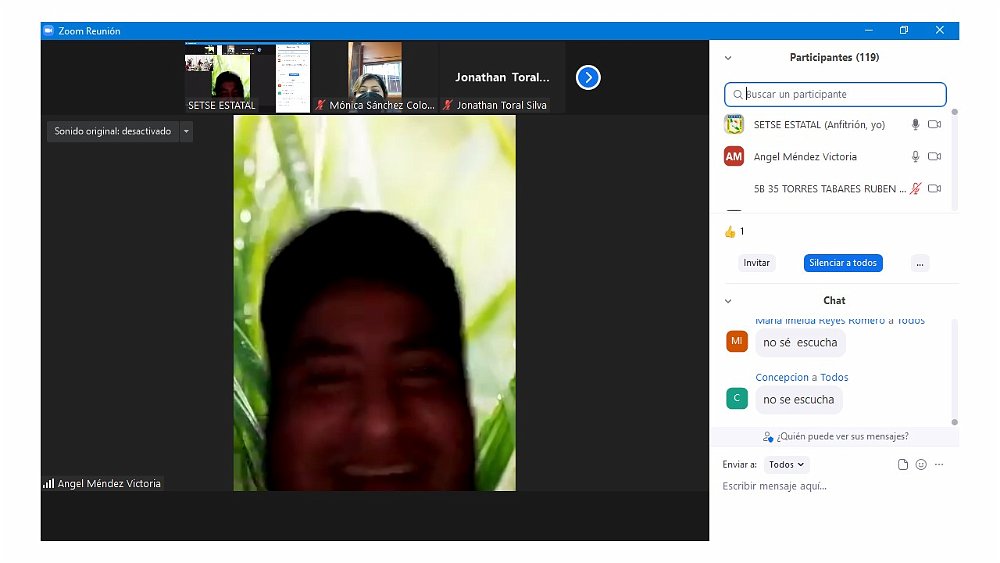This screenshot has height=563, width=1000.
Task: Open participants more options (...) button
Action: coord(920,263)
